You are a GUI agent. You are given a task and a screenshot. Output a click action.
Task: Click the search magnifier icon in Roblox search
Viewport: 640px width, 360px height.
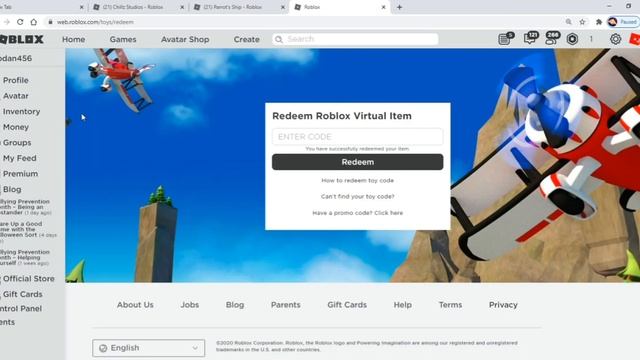(279, 39)
